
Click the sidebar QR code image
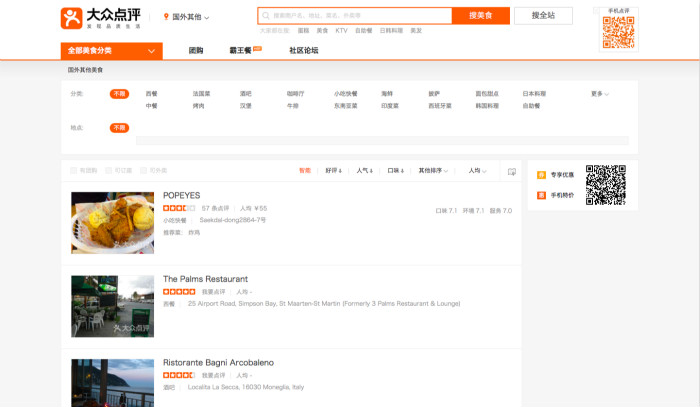tap(605, 185)
